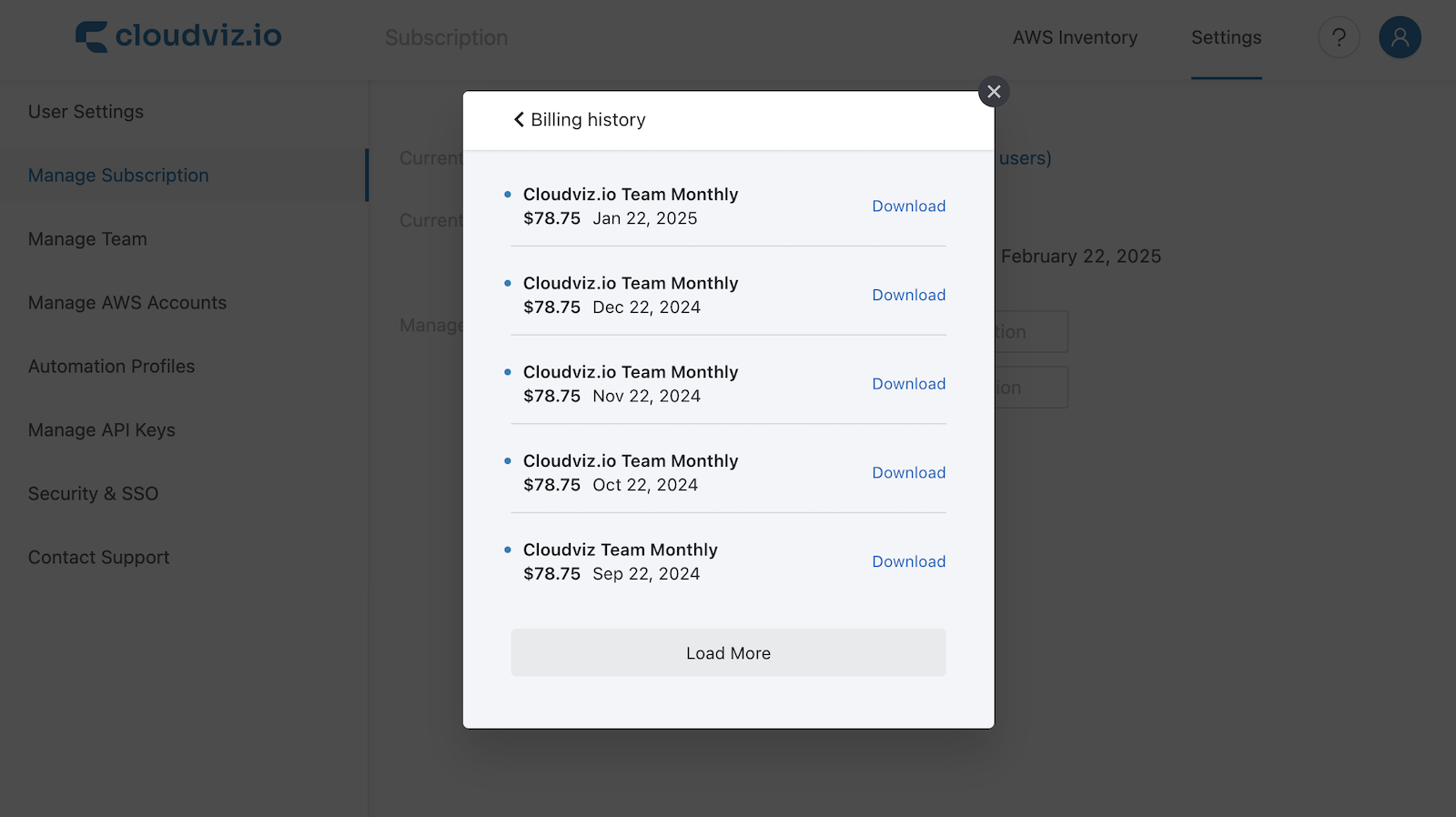The image size is (1456, 817).
Task: Open Manage AWS Accounts in sidebar
Action: click(127, 303)
